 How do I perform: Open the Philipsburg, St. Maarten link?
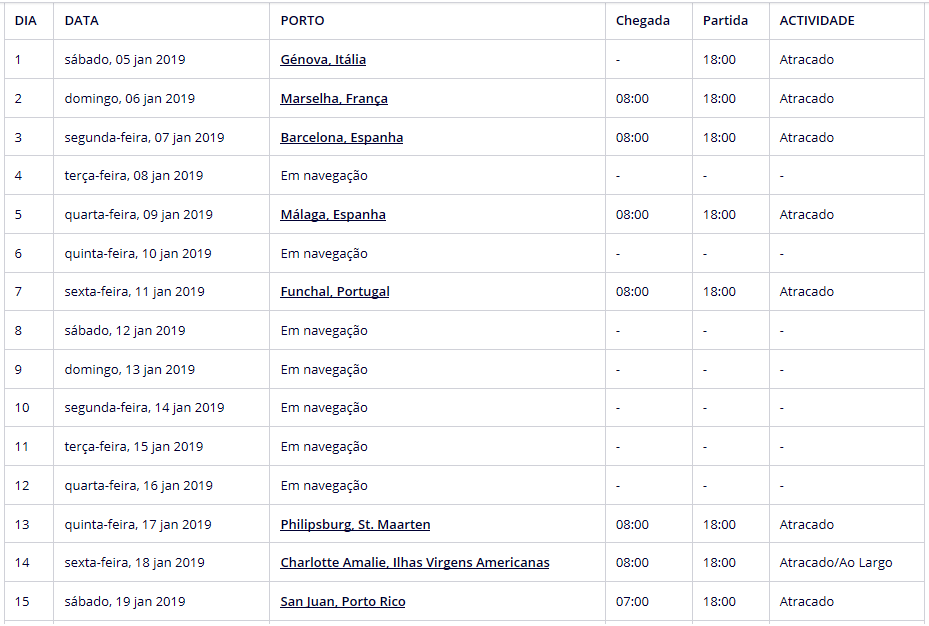pos(355,525)
